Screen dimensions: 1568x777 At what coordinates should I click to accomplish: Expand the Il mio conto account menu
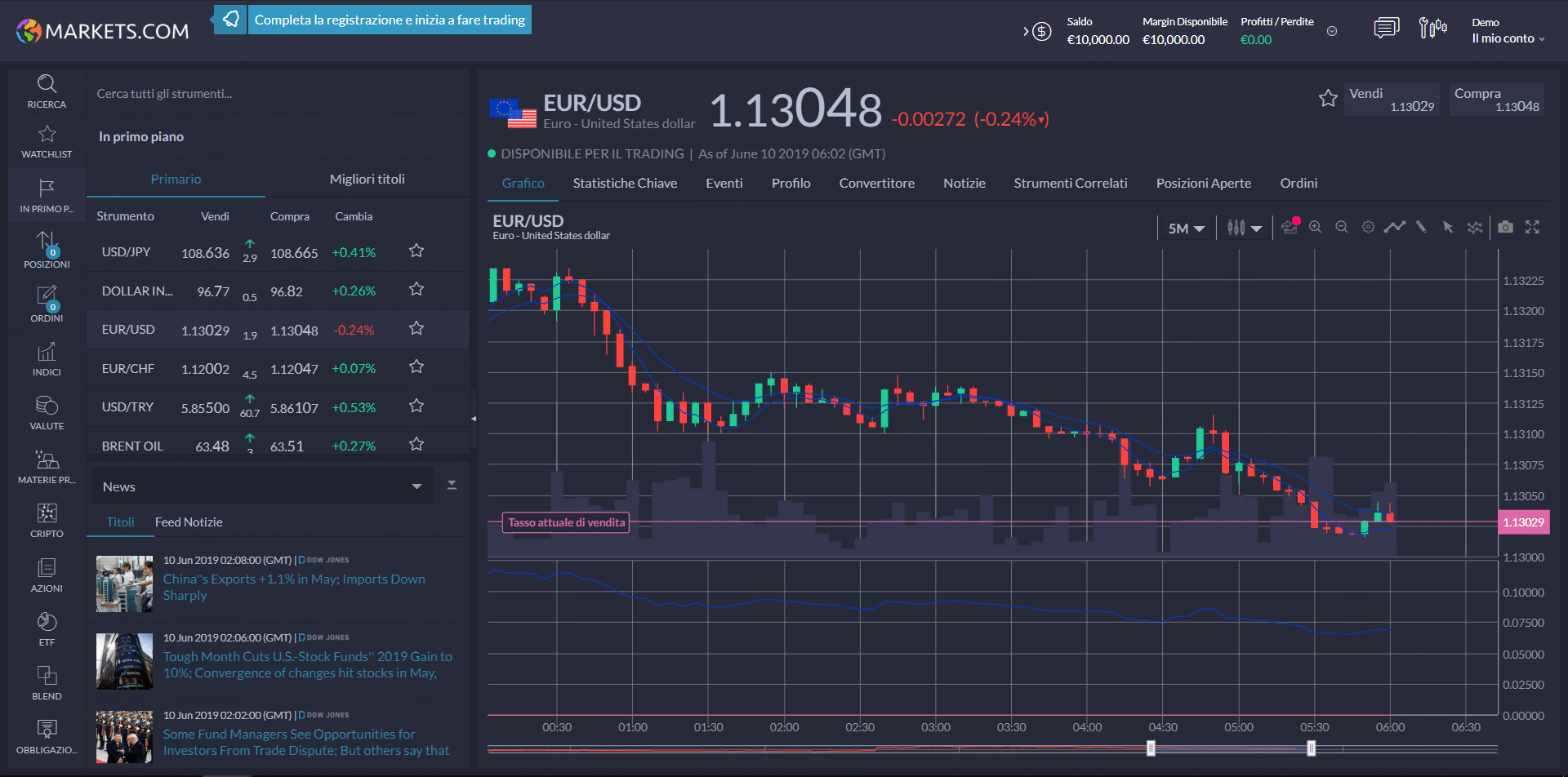tap(1508, 38)
